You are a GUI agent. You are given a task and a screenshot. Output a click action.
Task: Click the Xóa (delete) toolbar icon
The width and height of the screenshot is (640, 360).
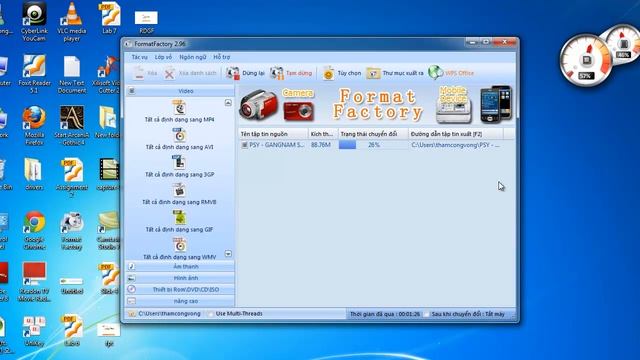pos(139,73)
